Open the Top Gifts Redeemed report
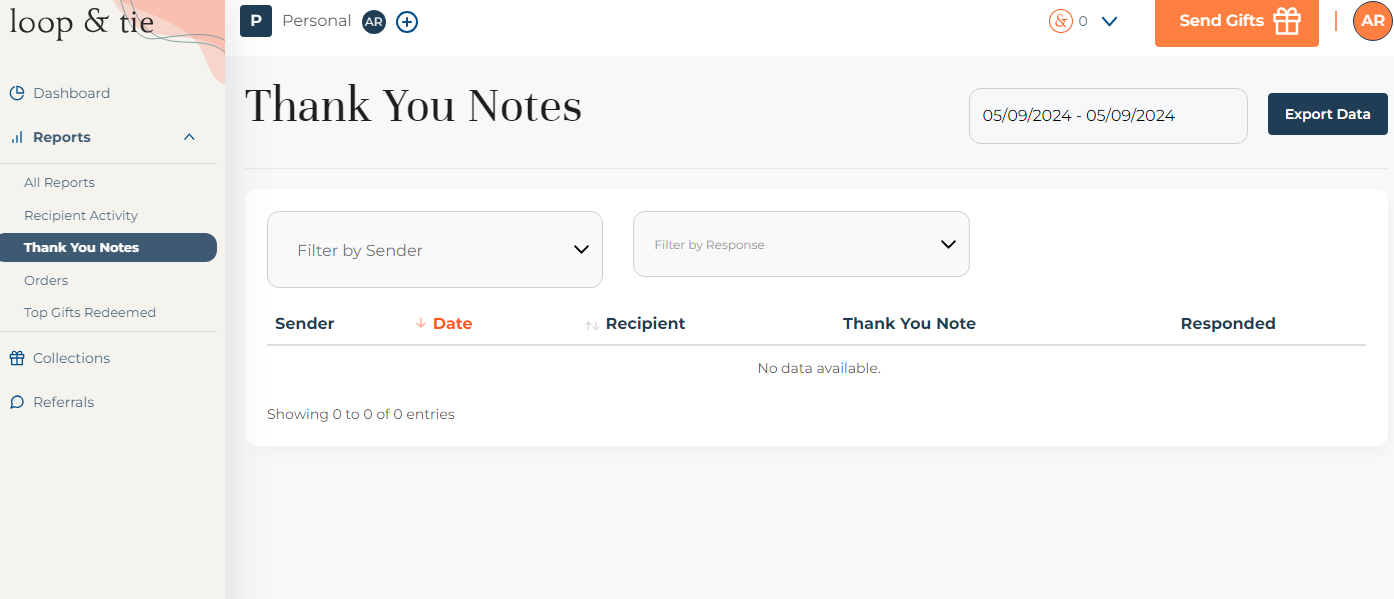Screen dimensions: 1394x599 click(x=90, y=312)
